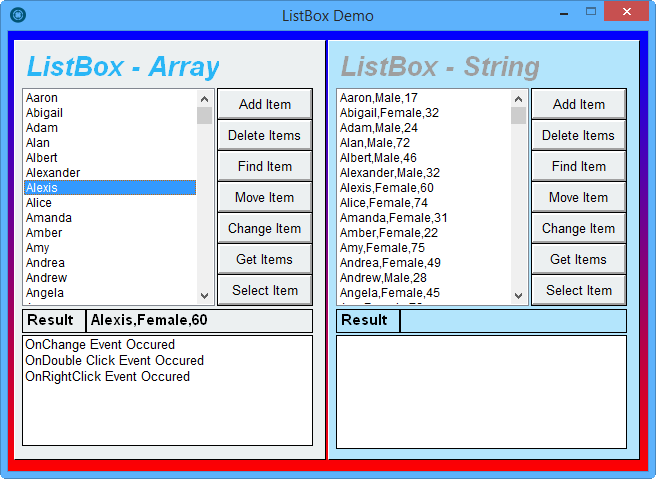Select Amanda in the Array list
656x479 pixels.
pyautogui.click(x=110, y=218)
